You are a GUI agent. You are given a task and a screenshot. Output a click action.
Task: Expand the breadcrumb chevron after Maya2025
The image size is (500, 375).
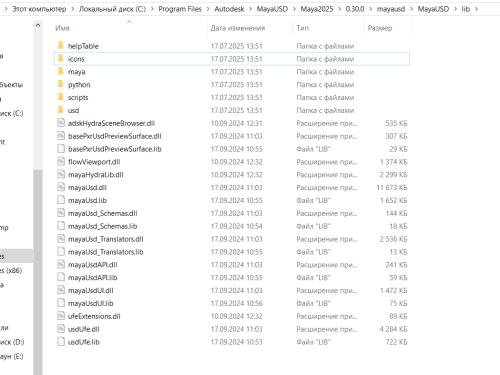[339, 9]
